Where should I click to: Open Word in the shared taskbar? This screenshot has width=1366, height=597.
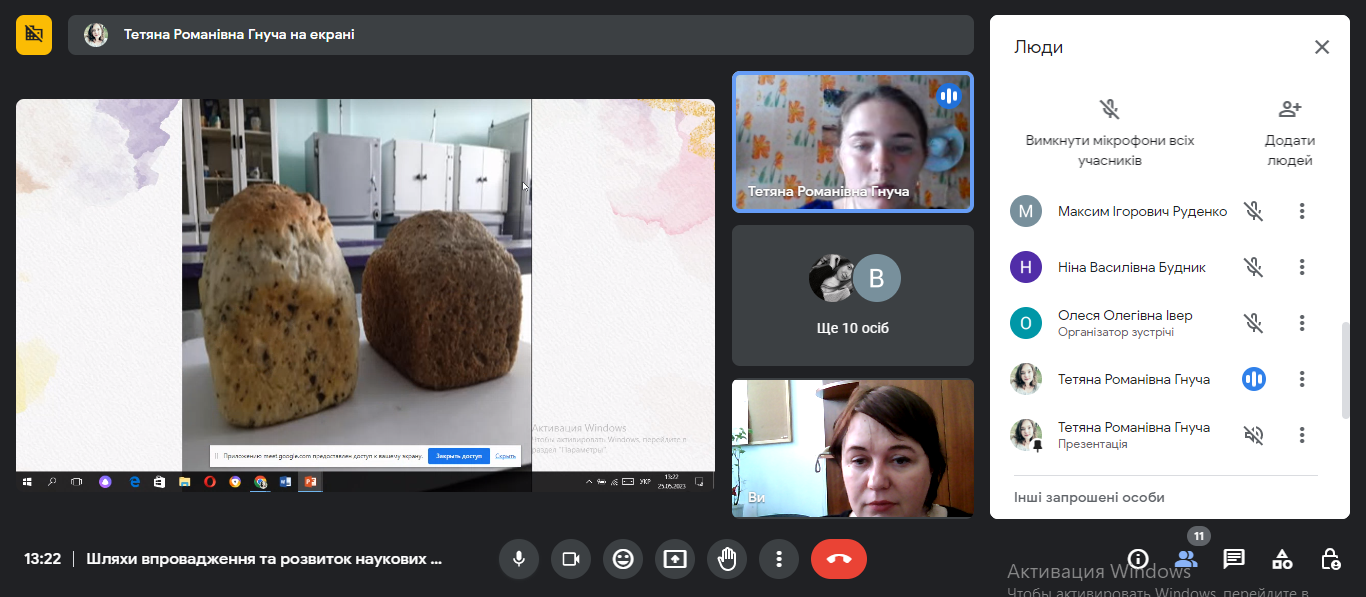(285, 482)
